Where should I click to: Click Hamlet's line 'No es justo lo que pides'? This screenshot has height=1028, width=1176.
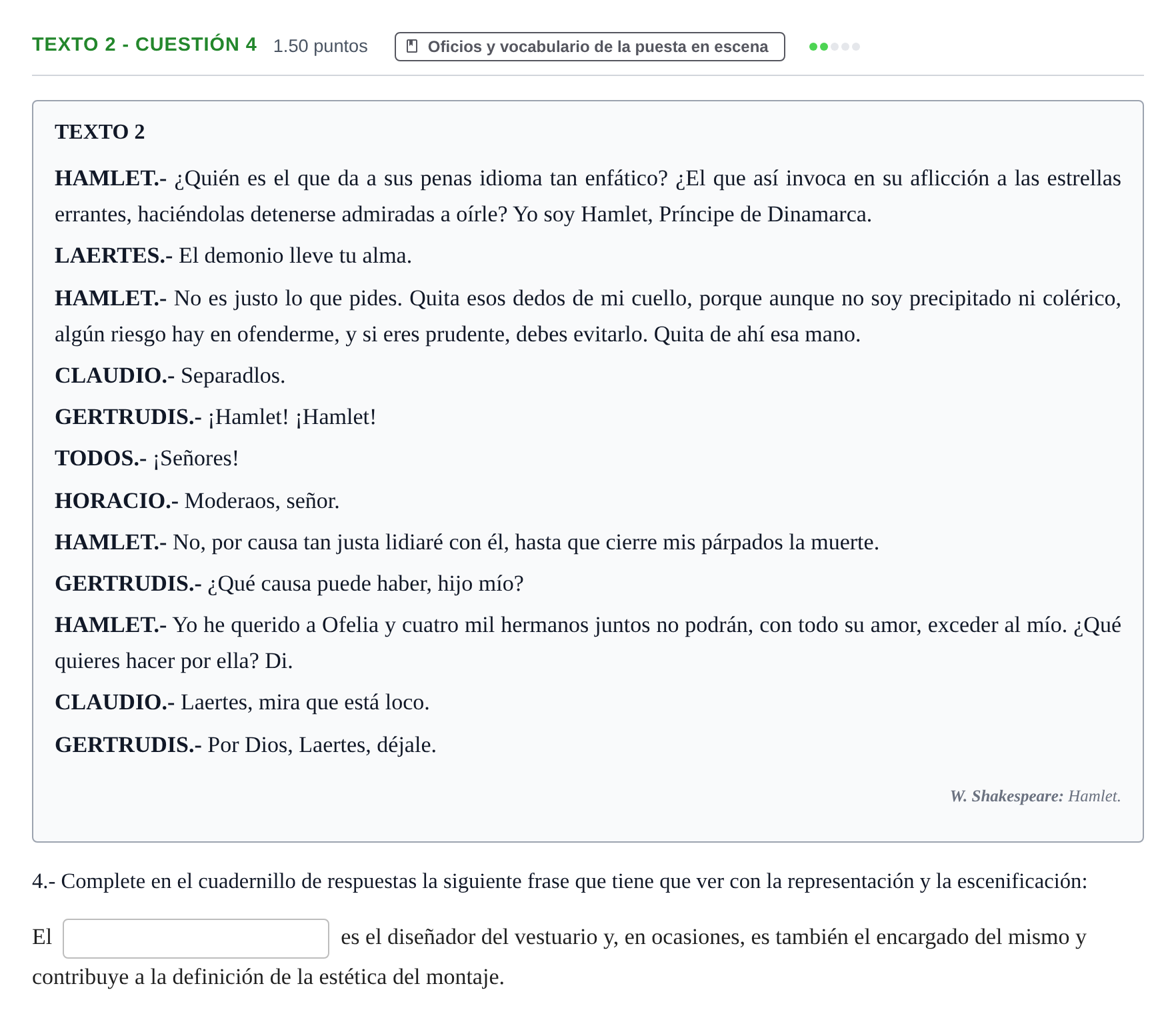pyautogui.click(x=588, y=316)
